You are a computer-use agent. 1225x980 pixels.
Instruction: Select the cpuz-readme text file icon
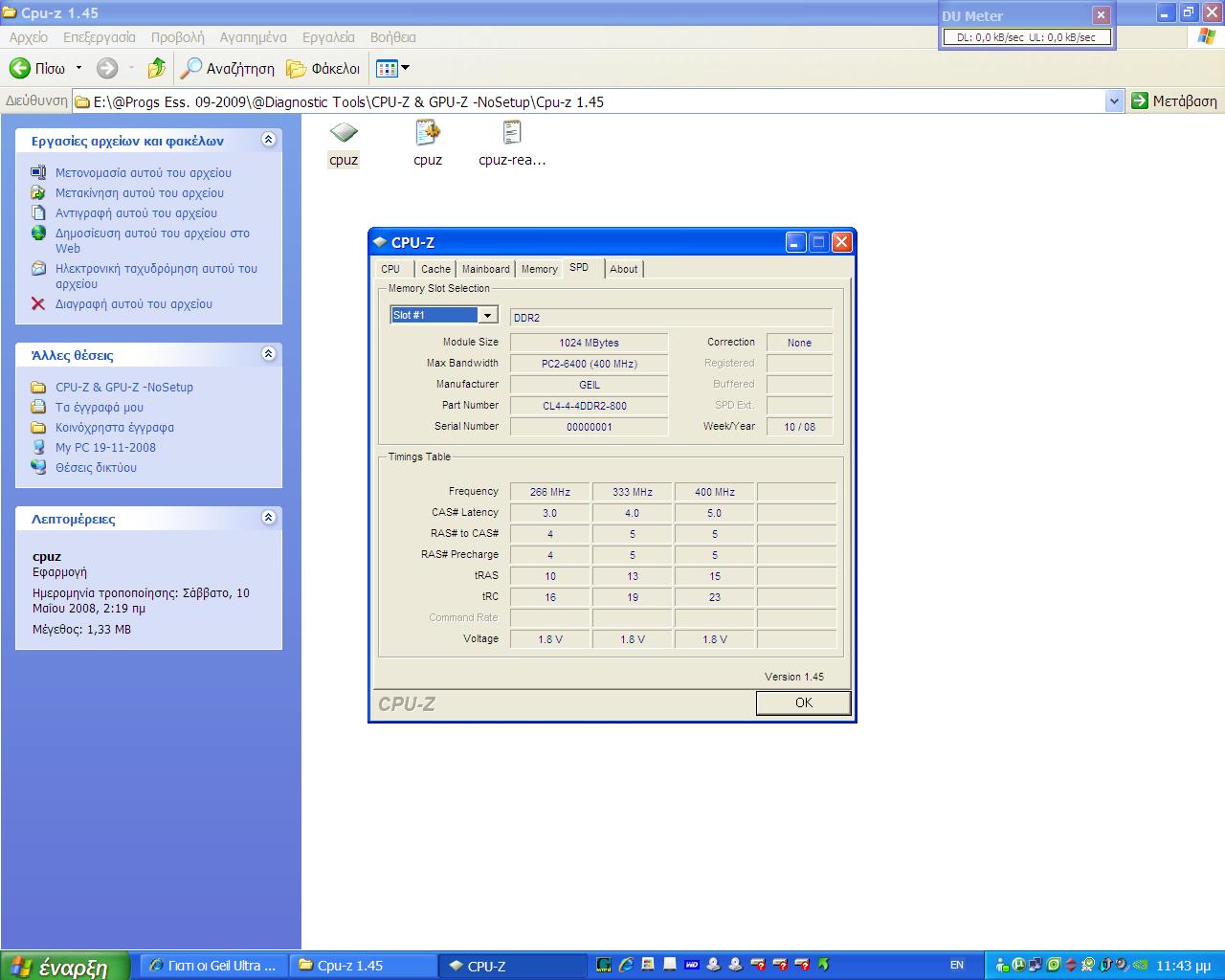[x=512, y=133]
